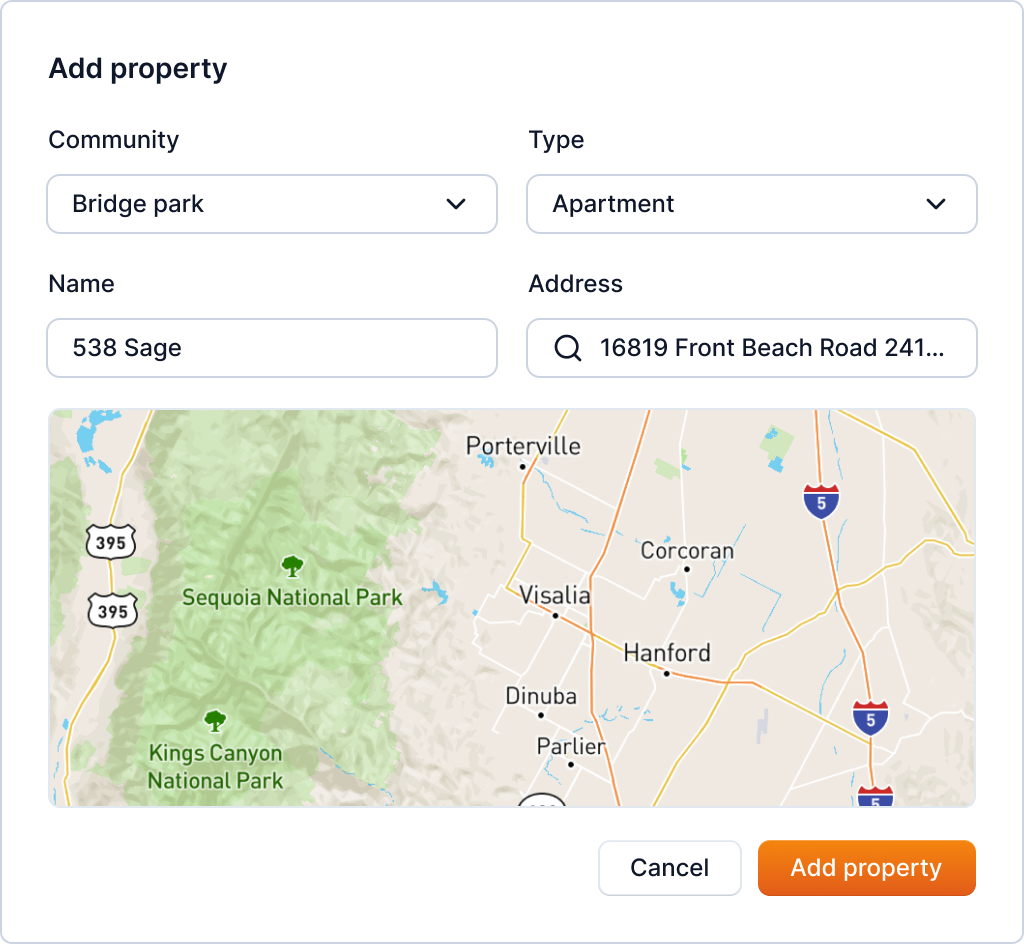
Task: Click the Visalia city marker dot
Action: tap(556, 616)
